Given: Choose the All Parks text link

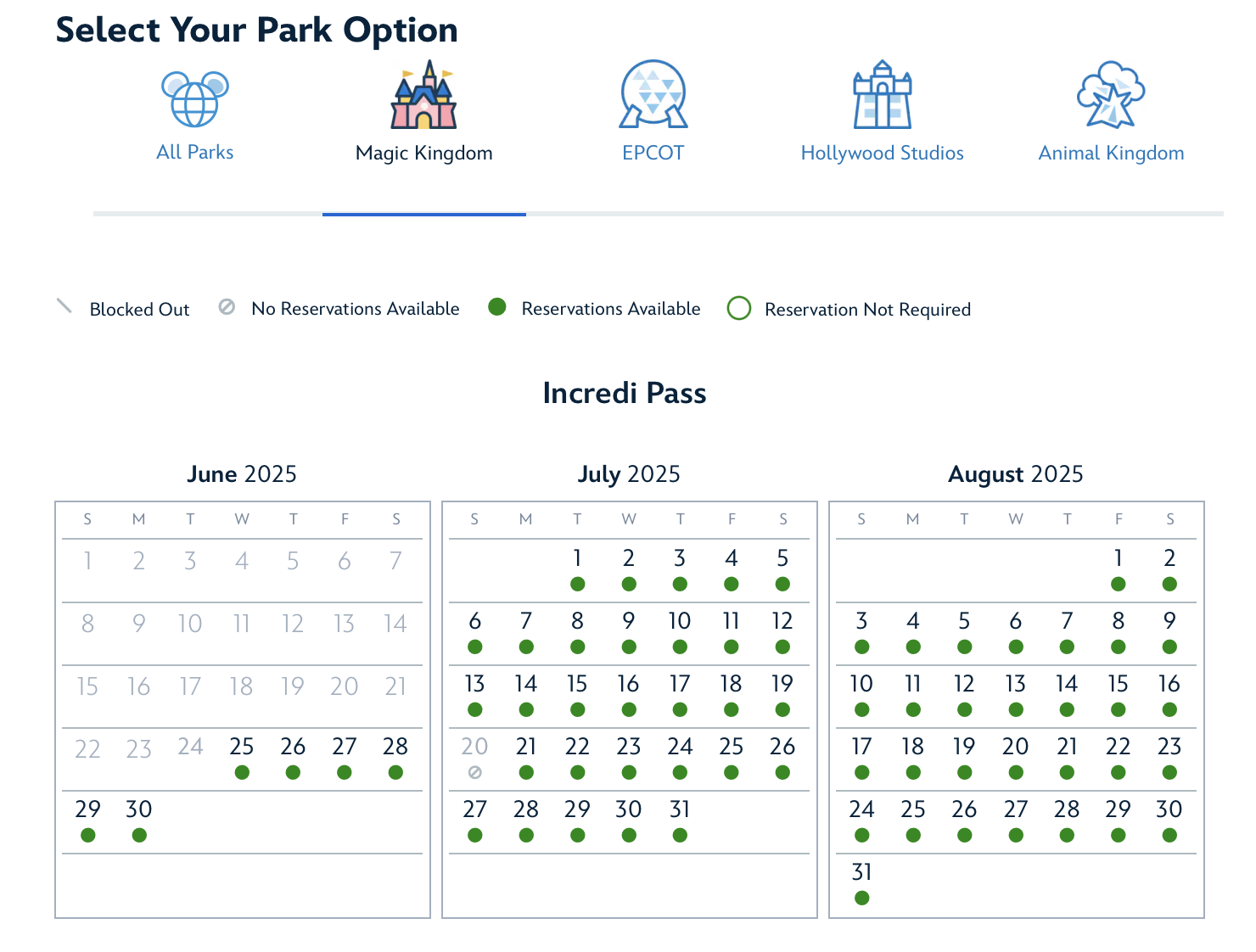Looking at the screenshot, I should pos(195,153).
